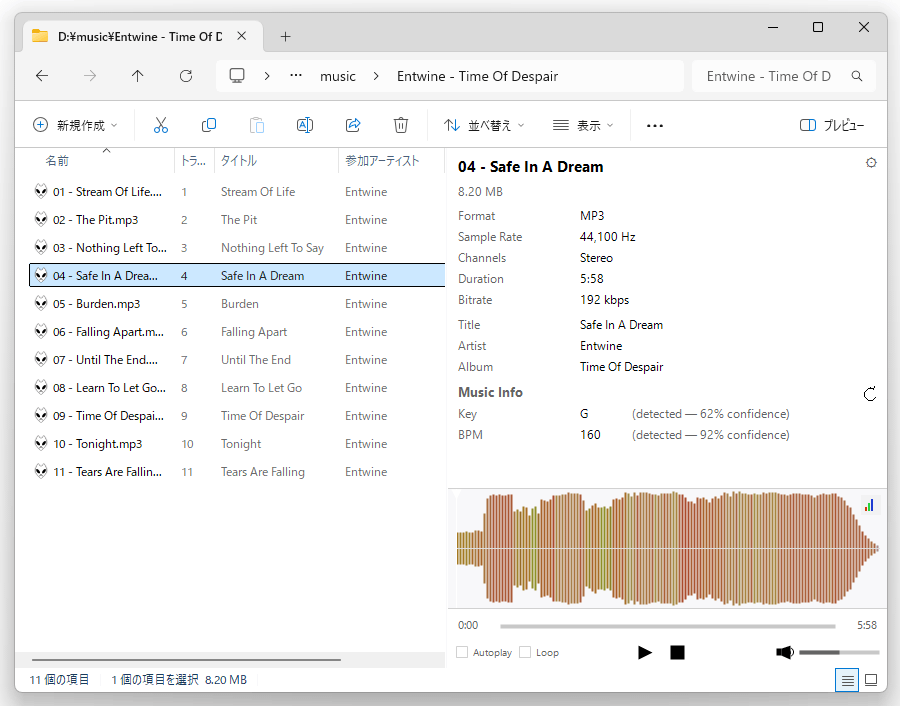This screenshot has width=900, height=706.
Task: Open the 新規作成 new item dropdown
Action: [x=75, y=125]
